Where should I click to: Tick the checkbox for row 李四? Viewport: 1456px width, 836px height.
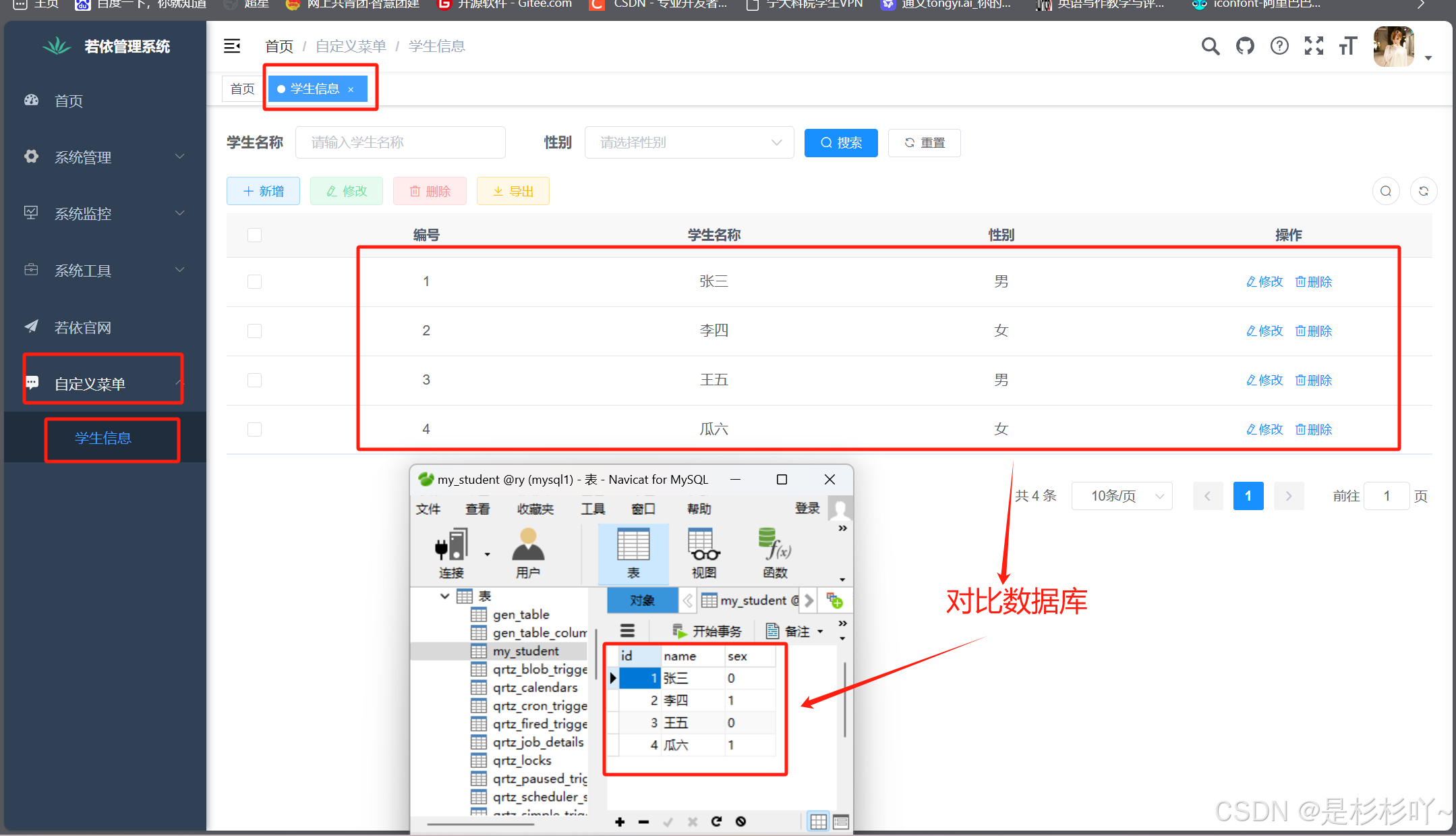(254, 331)
